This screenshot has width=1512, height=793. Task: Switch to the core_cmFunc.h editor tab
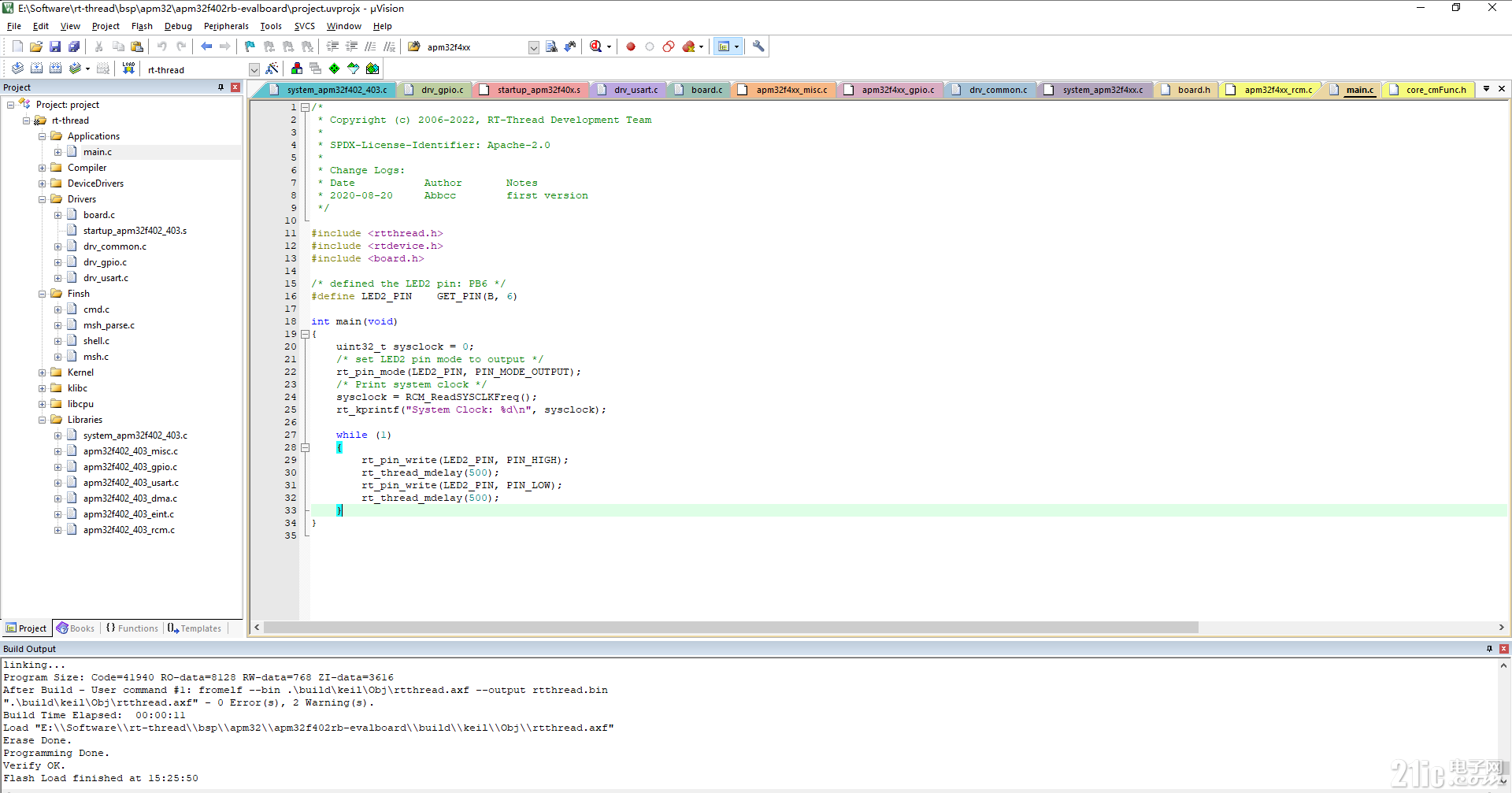tap(1429, 90)
